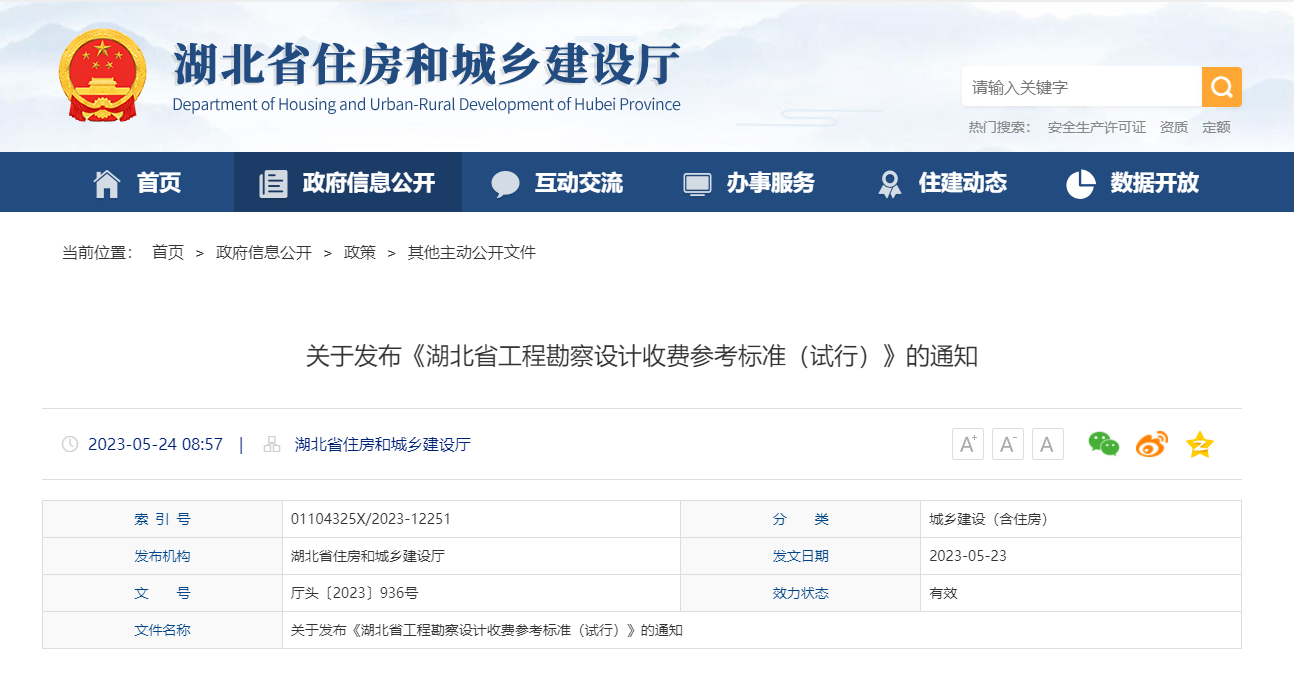1294x674 pixels.
Task: Open the 互动交流 navigation menu
Action: pyautogui.click(x=579, y=183)
